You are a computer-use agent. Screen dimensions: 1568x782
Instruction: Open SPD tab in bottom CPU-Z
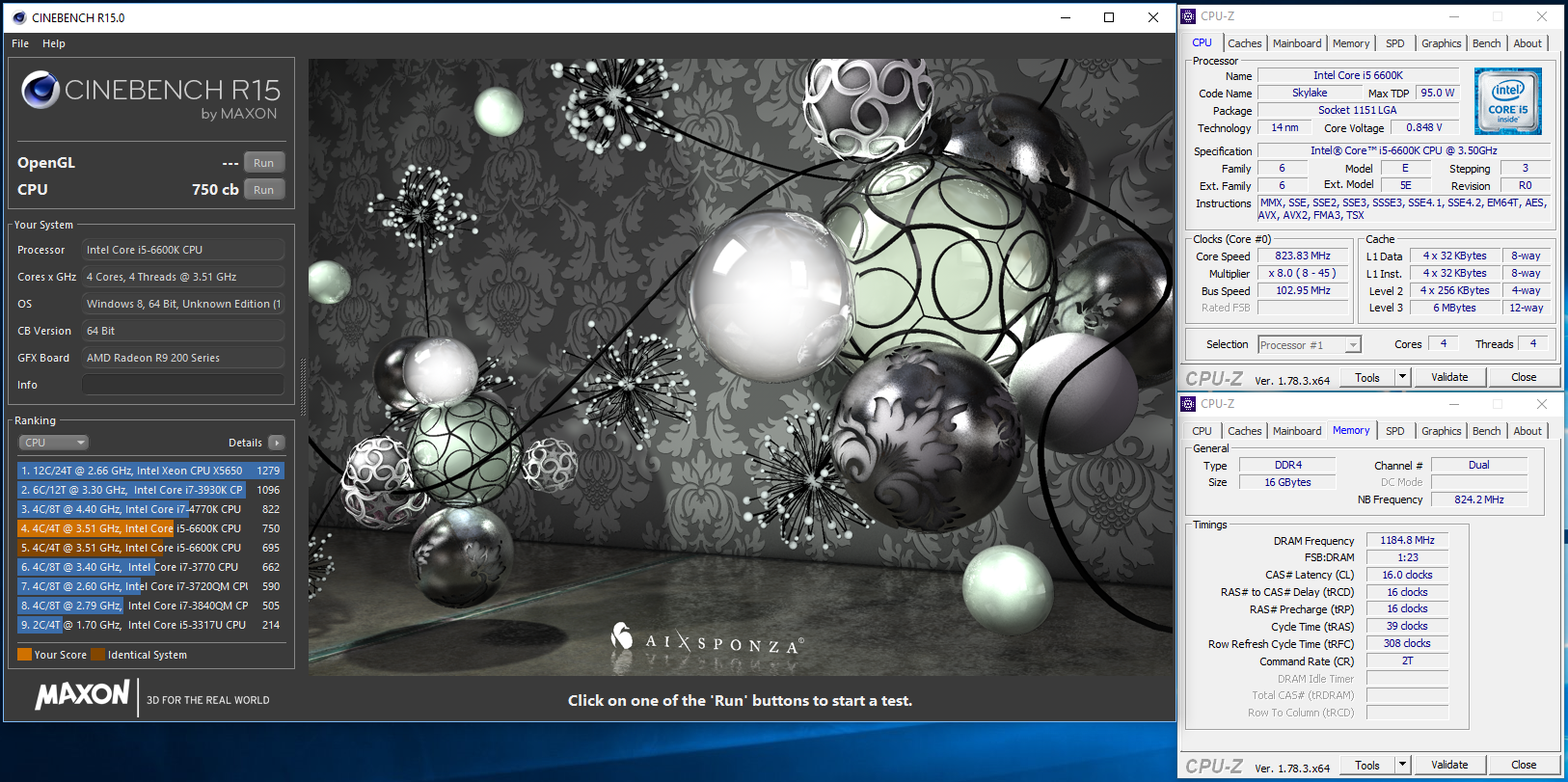tap(1394, 431)
